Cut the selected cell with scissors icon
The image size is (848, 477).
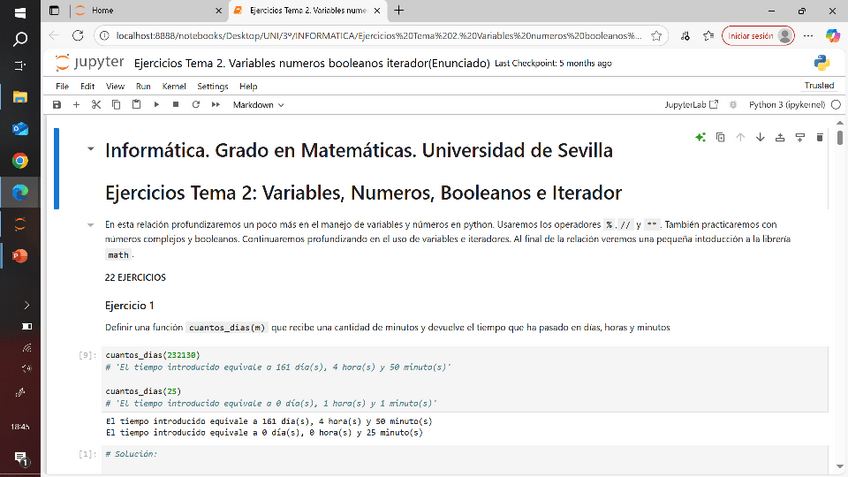click(96, 104)
